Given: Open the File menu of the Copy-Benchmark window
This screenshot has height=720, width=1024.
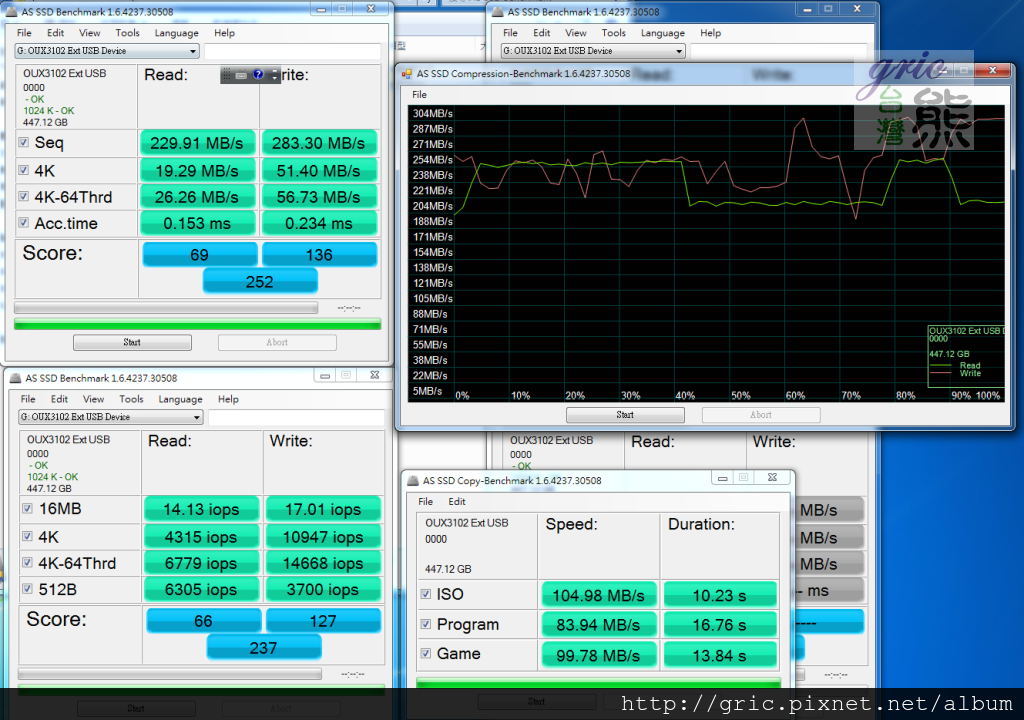Looking at the screenshot, I should click(x=426, y=502).
